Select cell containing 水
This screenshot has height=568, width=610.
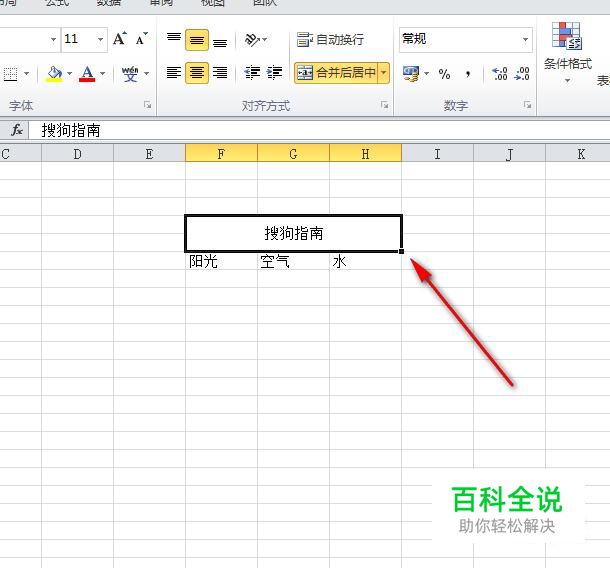point(365,261)
